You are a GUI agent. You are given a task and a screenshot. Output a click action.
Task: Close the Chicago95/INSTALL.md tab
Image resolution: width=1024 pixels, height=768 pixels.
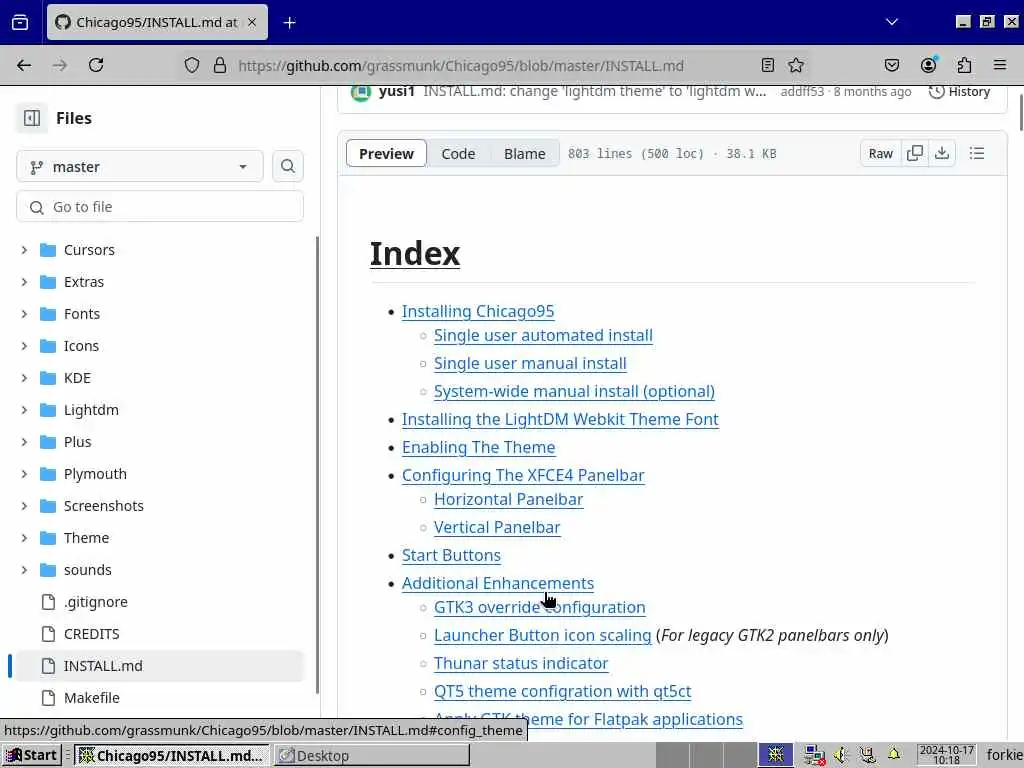(252, 22)
